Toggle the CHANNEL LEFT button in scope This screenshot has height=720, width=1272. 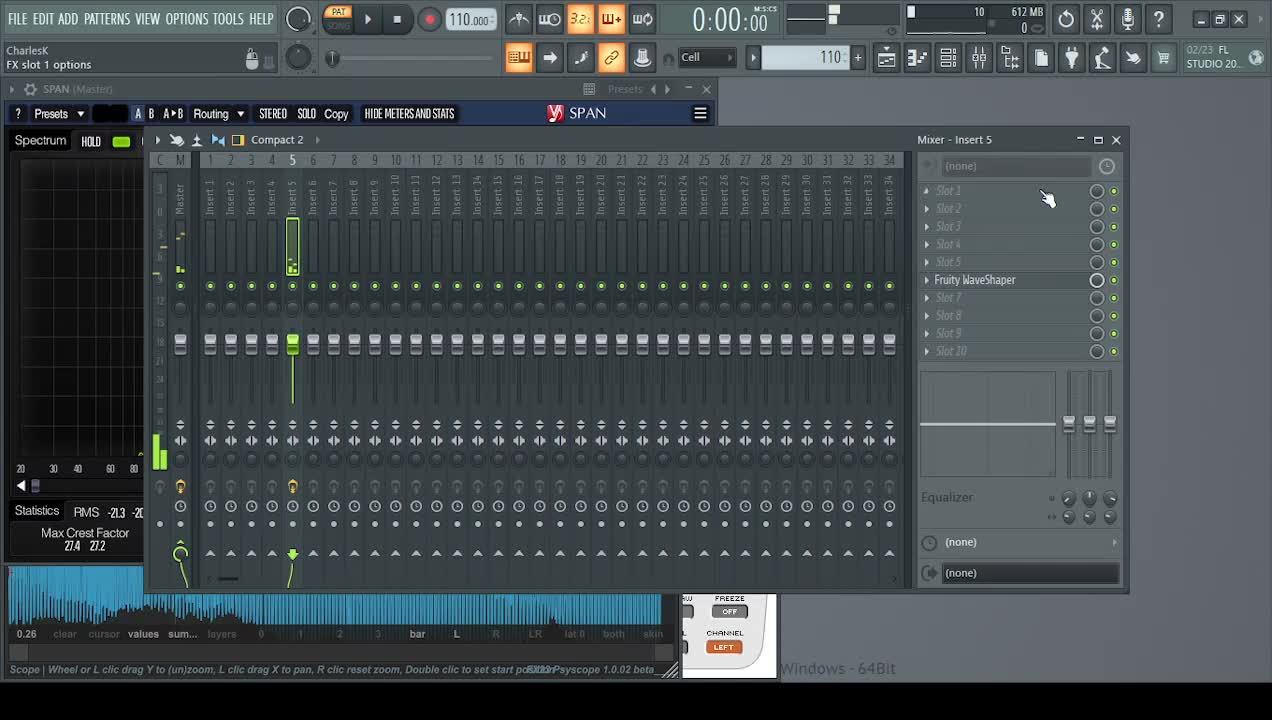723,647
